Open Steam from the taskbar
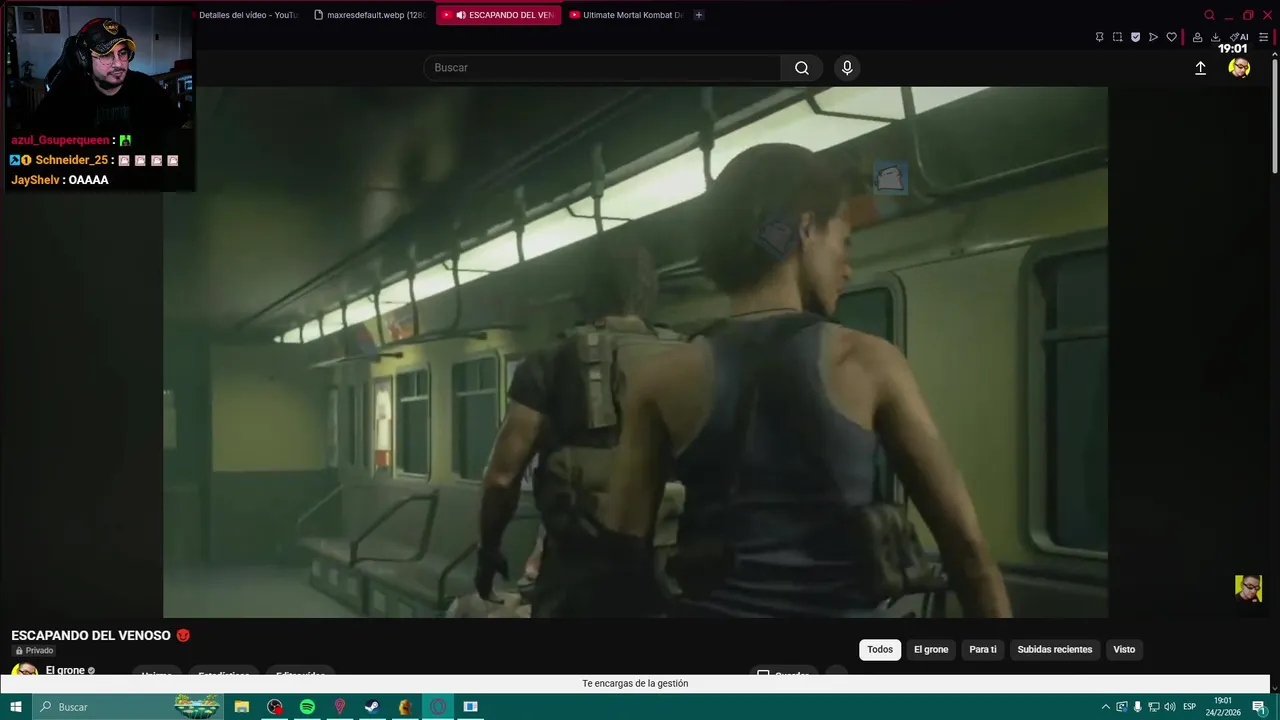This screenshot has width=1280, height=720. tap(371, 707)
